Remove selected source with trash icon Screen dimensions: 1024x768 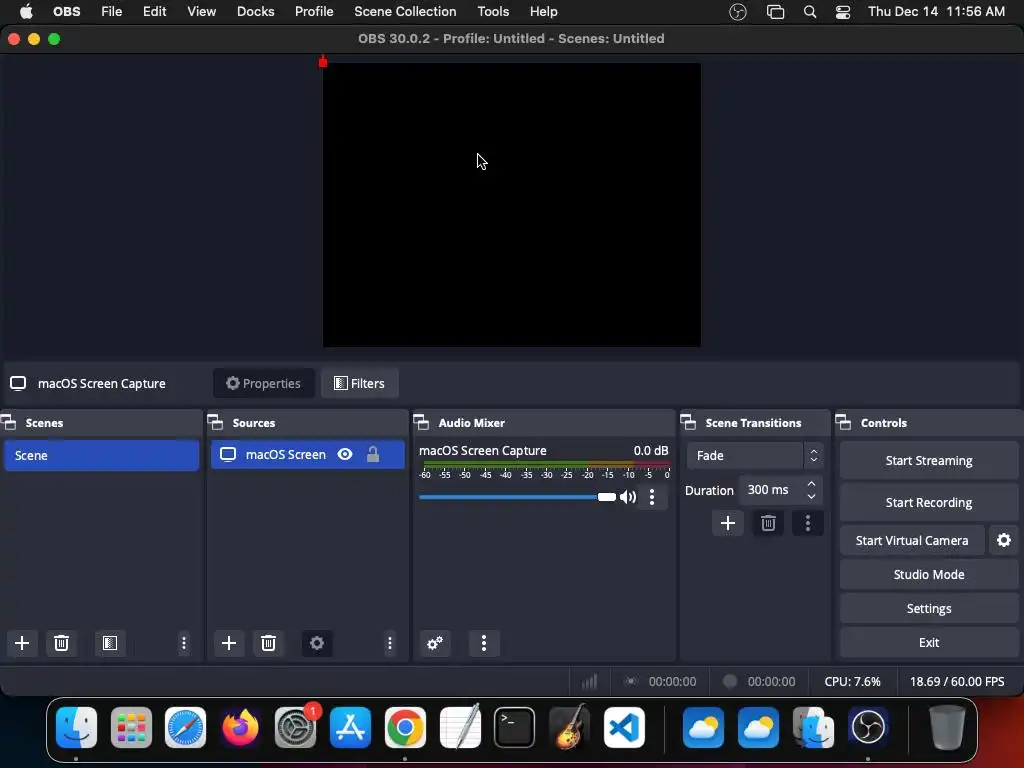coord(268,643)
